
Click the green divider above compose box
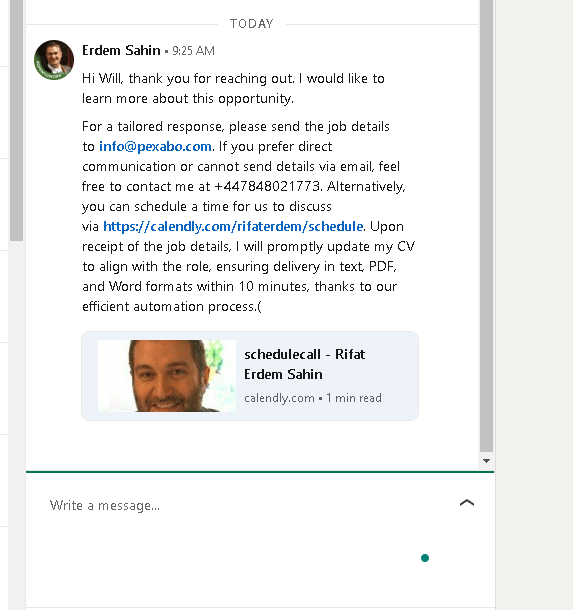pos(260,472)
